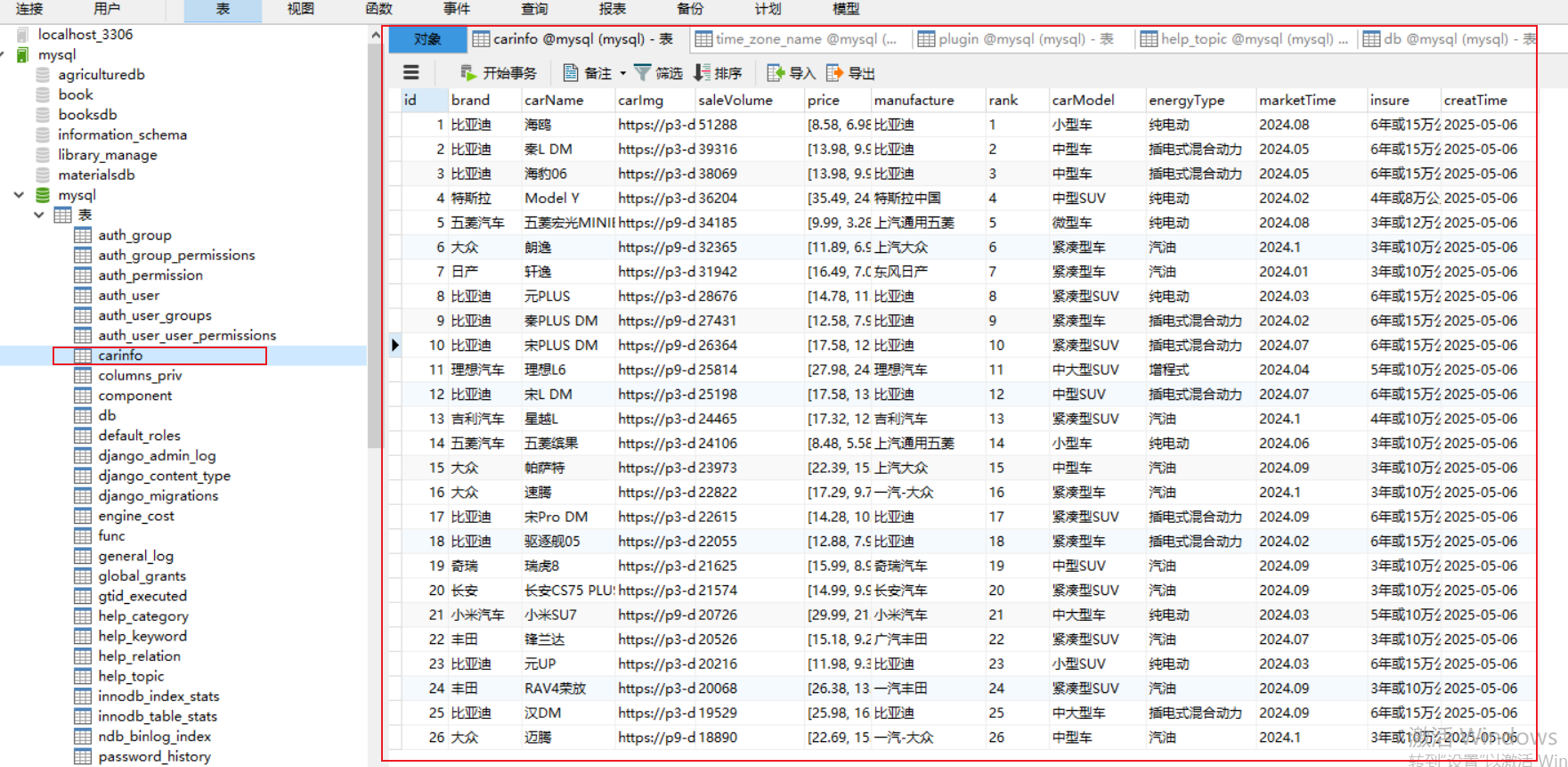Click carName cell RAV4荣放
Screen dimensions: 1568x767
click(x=567, y=688)
